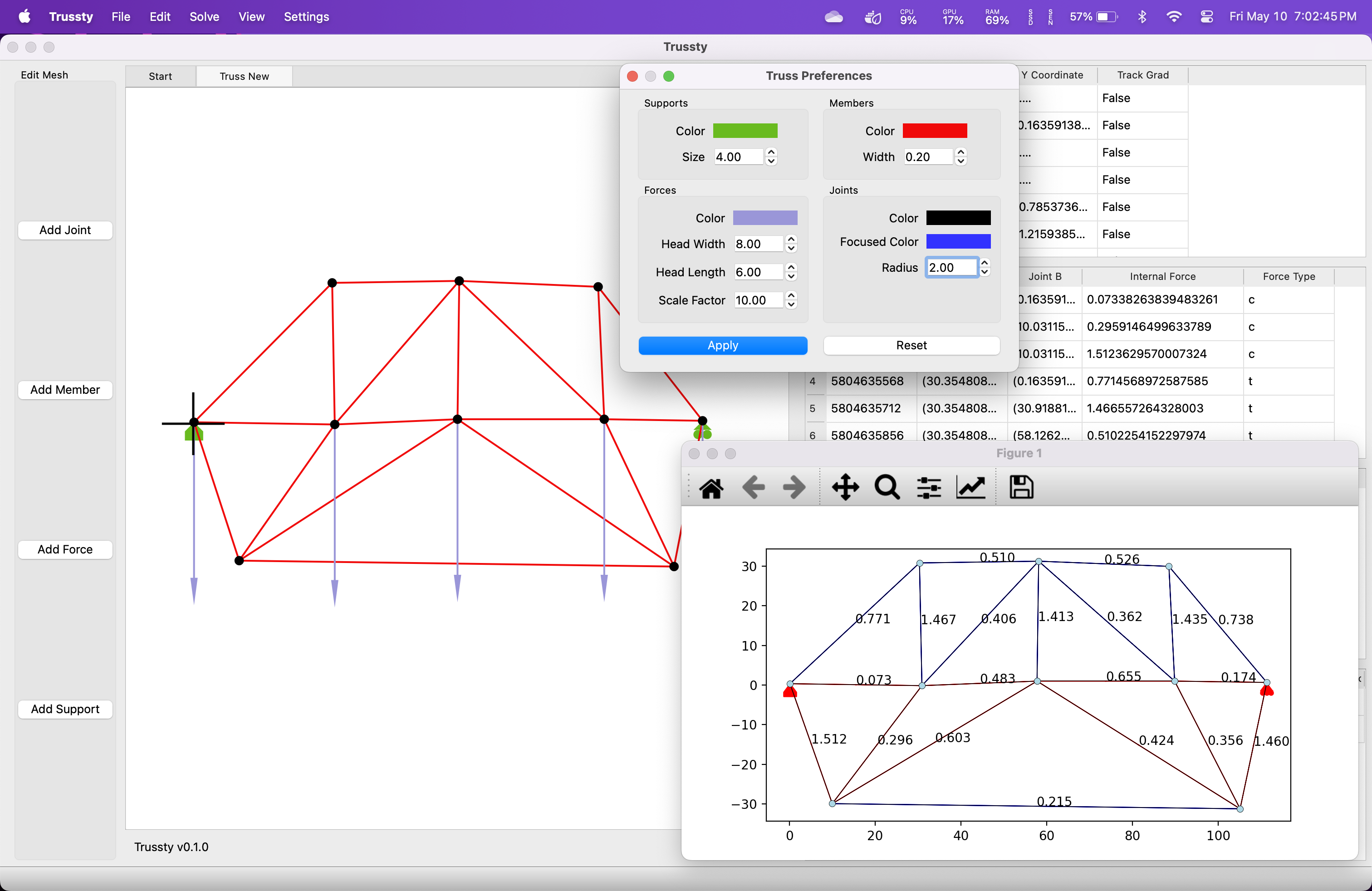The height and width of the screenshot is (891, 1372).
Task: Select cell 0.7714568972587585 in members table
Action: (x=1162, y=381)
